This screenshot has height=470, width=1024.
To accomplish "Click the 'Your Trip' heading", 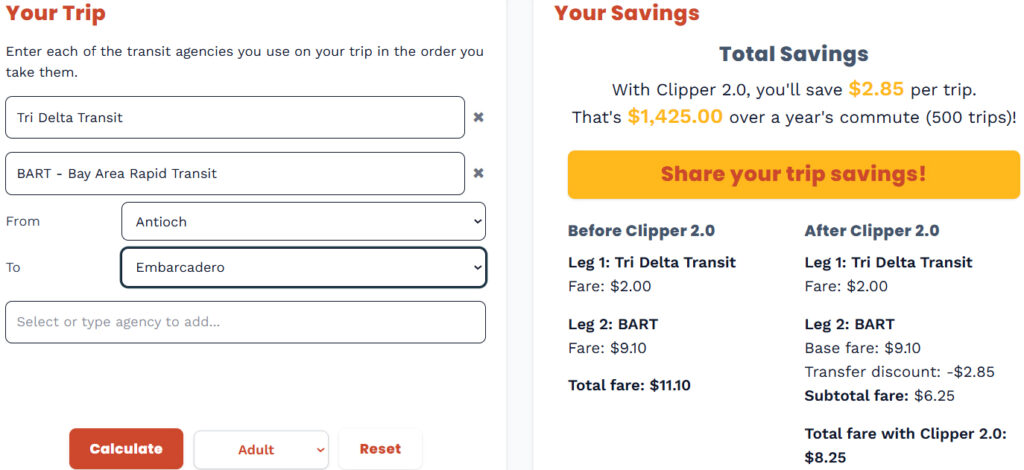I will (x=55, y=14).
